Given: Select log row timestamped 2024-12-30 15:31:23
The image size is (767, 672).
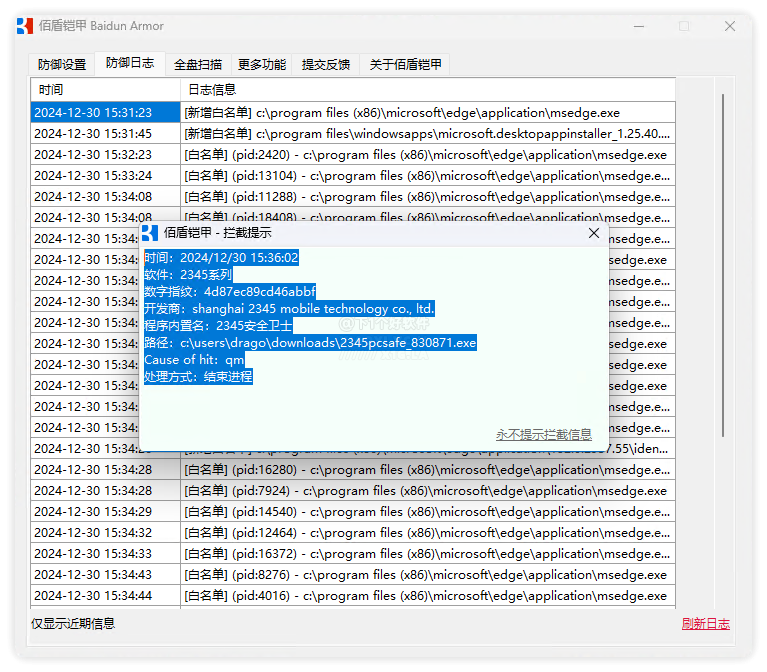Looking at the screenshot, I should [353, 112].
